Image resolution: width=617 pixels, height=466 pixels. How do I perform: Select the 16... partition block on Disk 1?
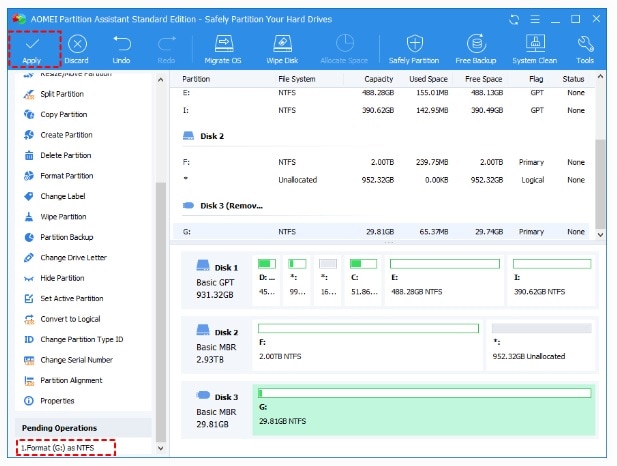pyautogui.click(x=328, y=280)
